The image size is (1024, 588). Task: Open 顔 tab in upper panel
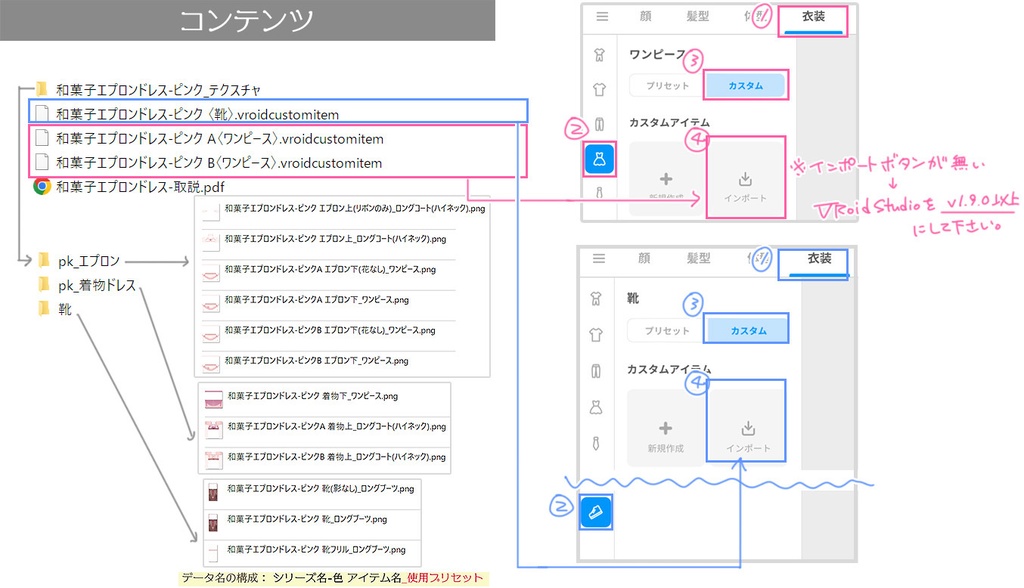tap(646, 16)
